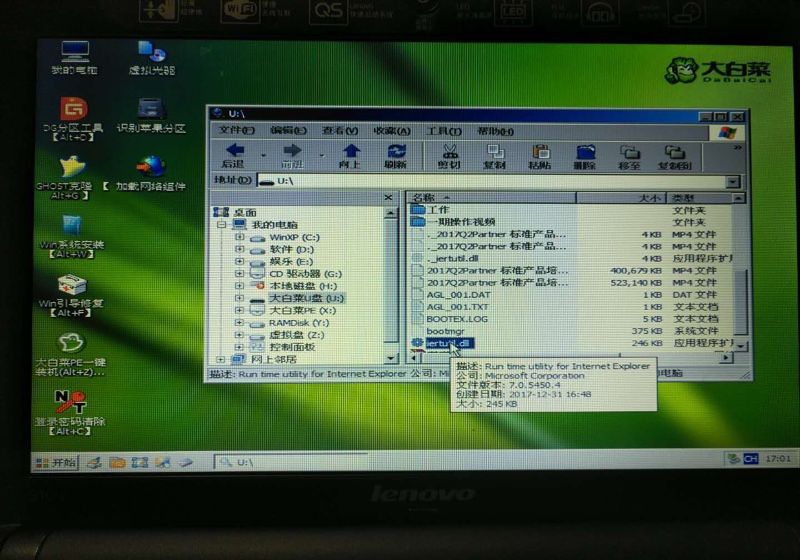Click the U:\ address field
This screenshot has height=560, width=800.
point(492,181)
